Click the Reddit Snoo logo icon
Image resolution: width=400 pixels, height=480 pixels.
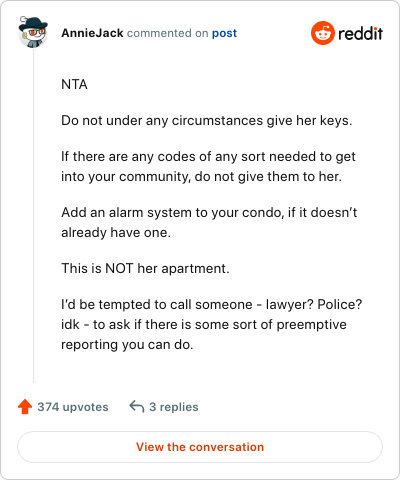click(x=322, y=33)
